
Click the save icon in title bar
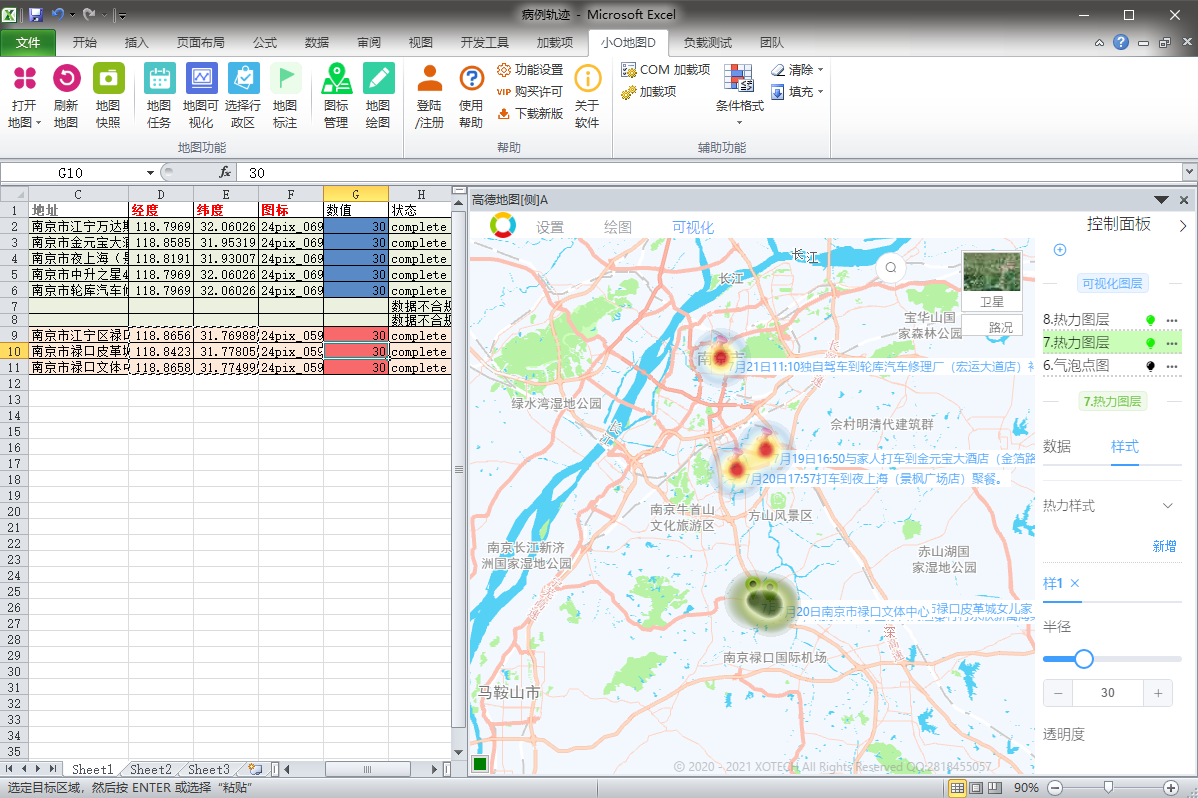(x=35, y=14)
